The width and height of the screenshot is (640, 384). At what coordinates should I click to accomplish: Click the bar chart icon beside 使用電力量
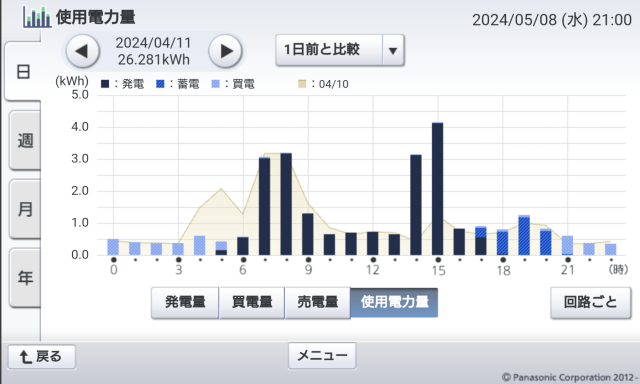[x=37, y=17]
